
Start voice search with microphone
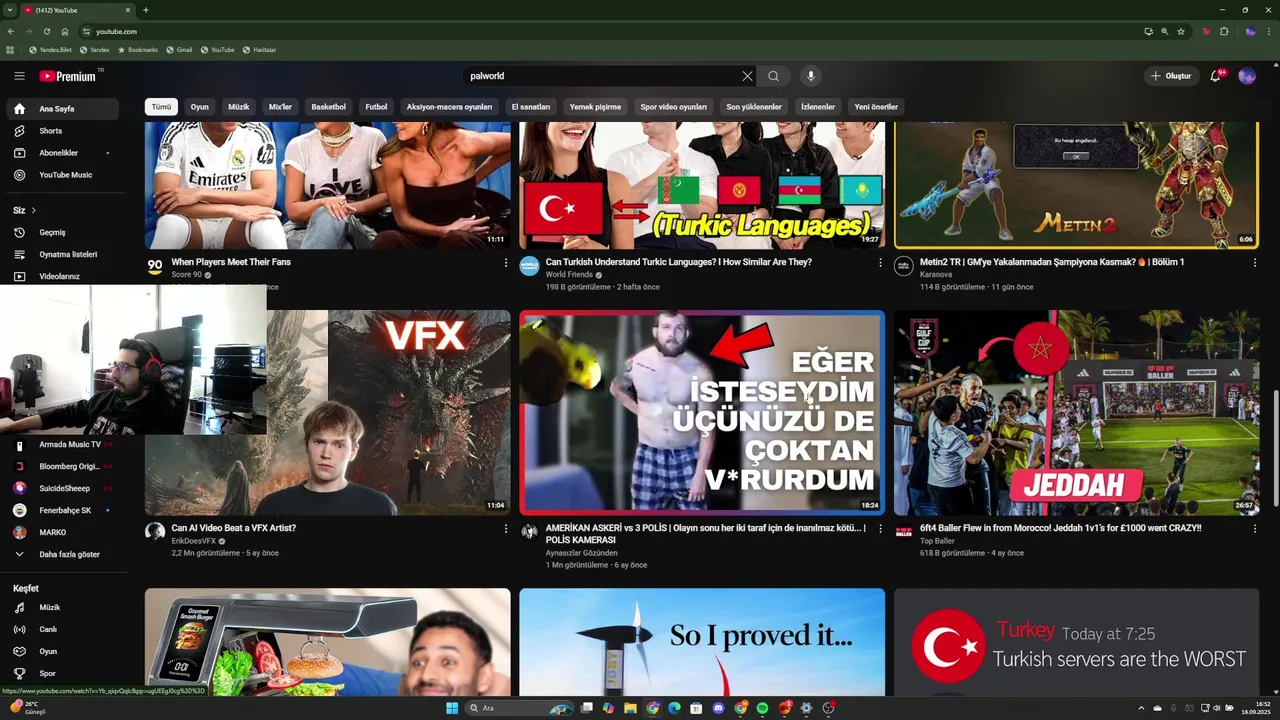(811, 76)
